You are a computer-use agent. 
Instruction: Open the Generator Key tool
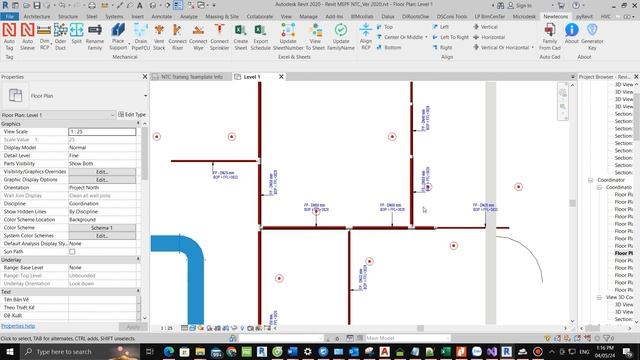click(x=592, y=37)
